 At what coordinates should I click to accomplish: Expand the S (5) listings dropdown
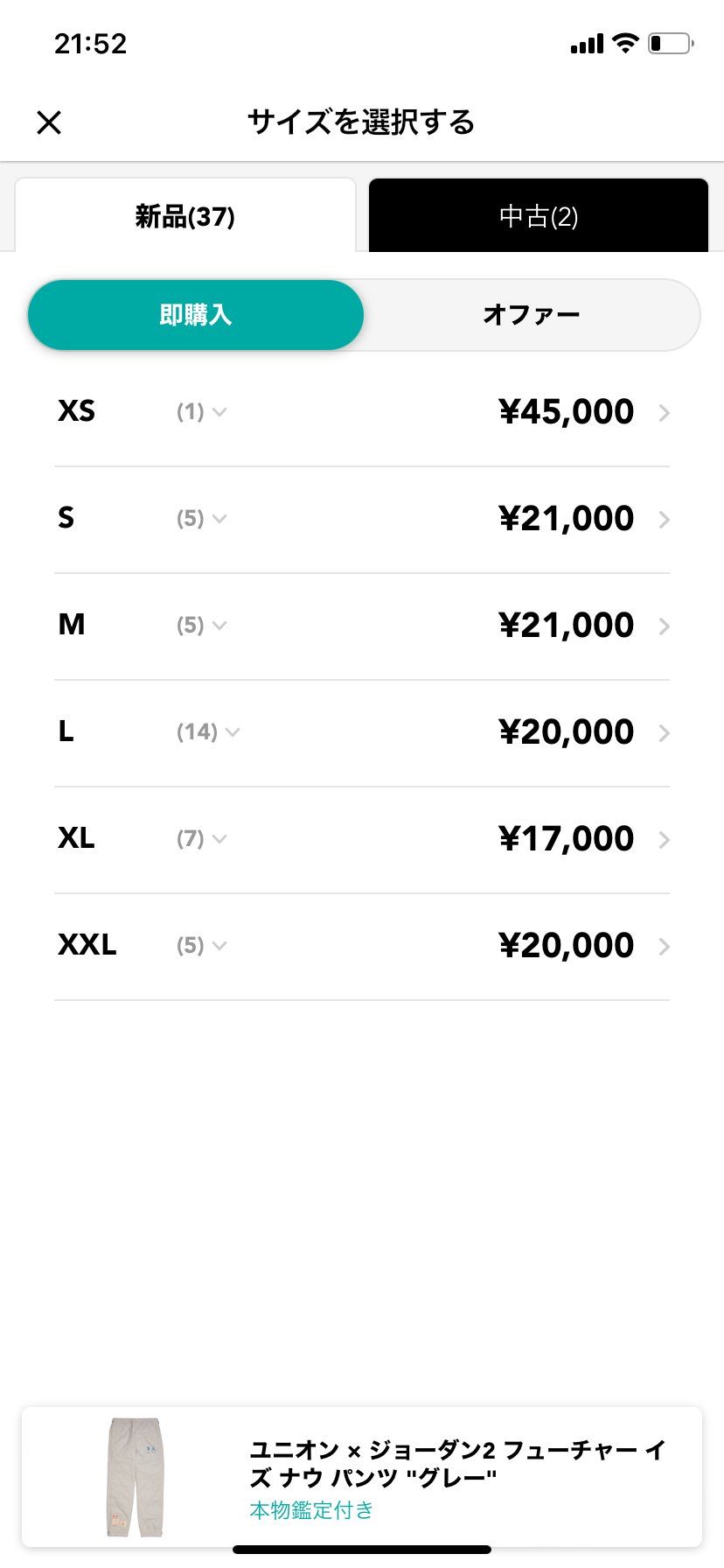tap(202, 518)
